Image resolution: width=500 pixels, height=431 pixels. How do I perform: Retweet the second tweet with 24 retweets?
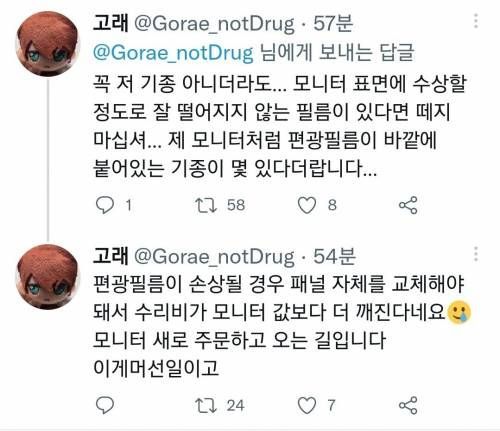pos(206,405)
